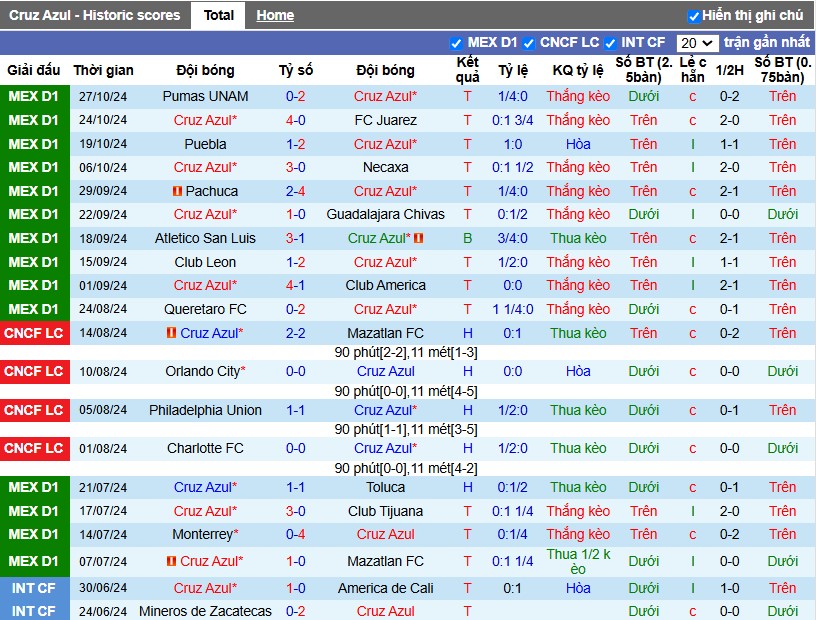Click note 90 phút[1-1],11 mét[3-5]
This screenshot has height=620, width=816.
(406, 429)
